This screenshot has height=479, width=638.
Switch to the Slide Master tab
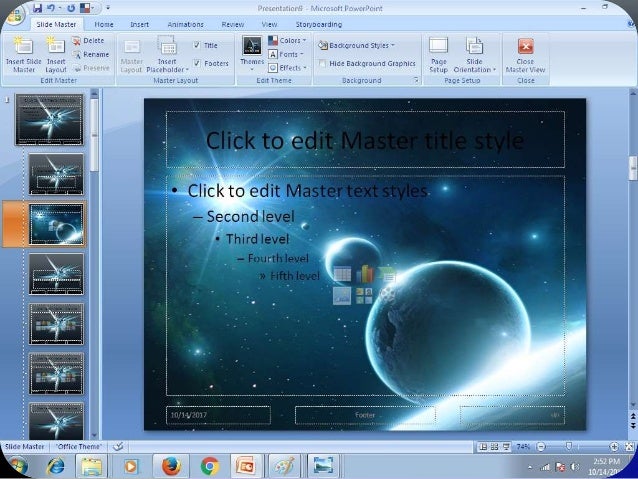[56, 24]
